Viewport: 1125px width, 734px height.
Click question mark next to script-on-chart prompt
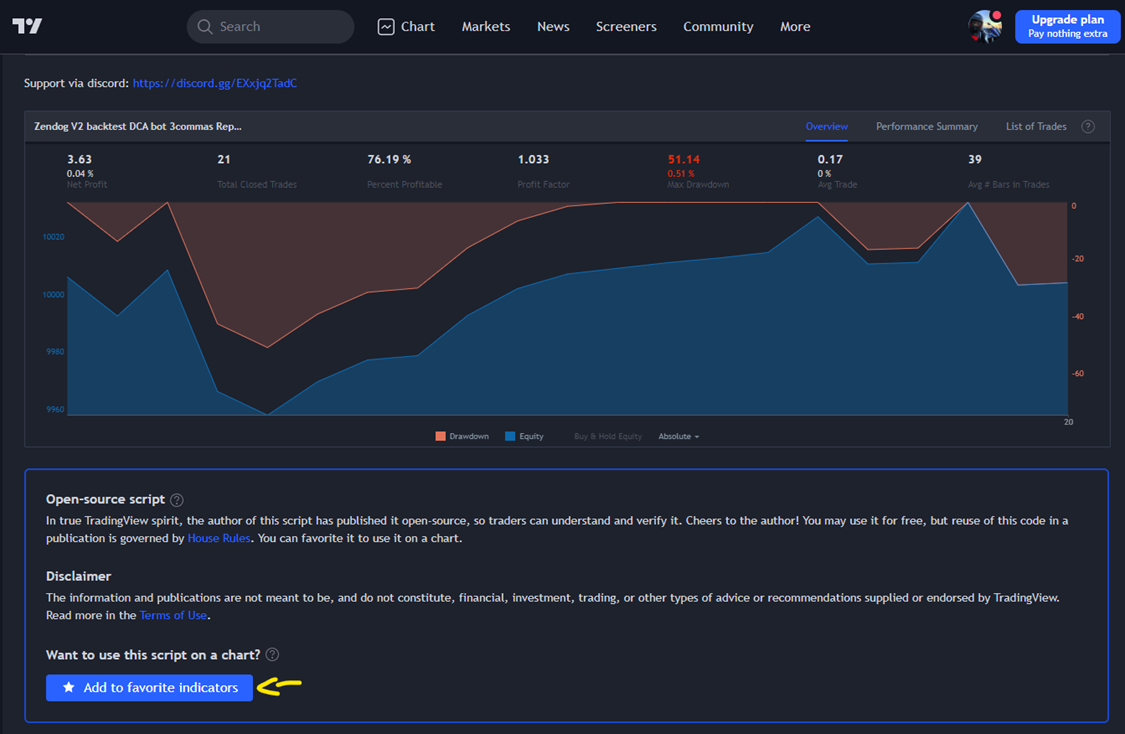tap(271, 654)
